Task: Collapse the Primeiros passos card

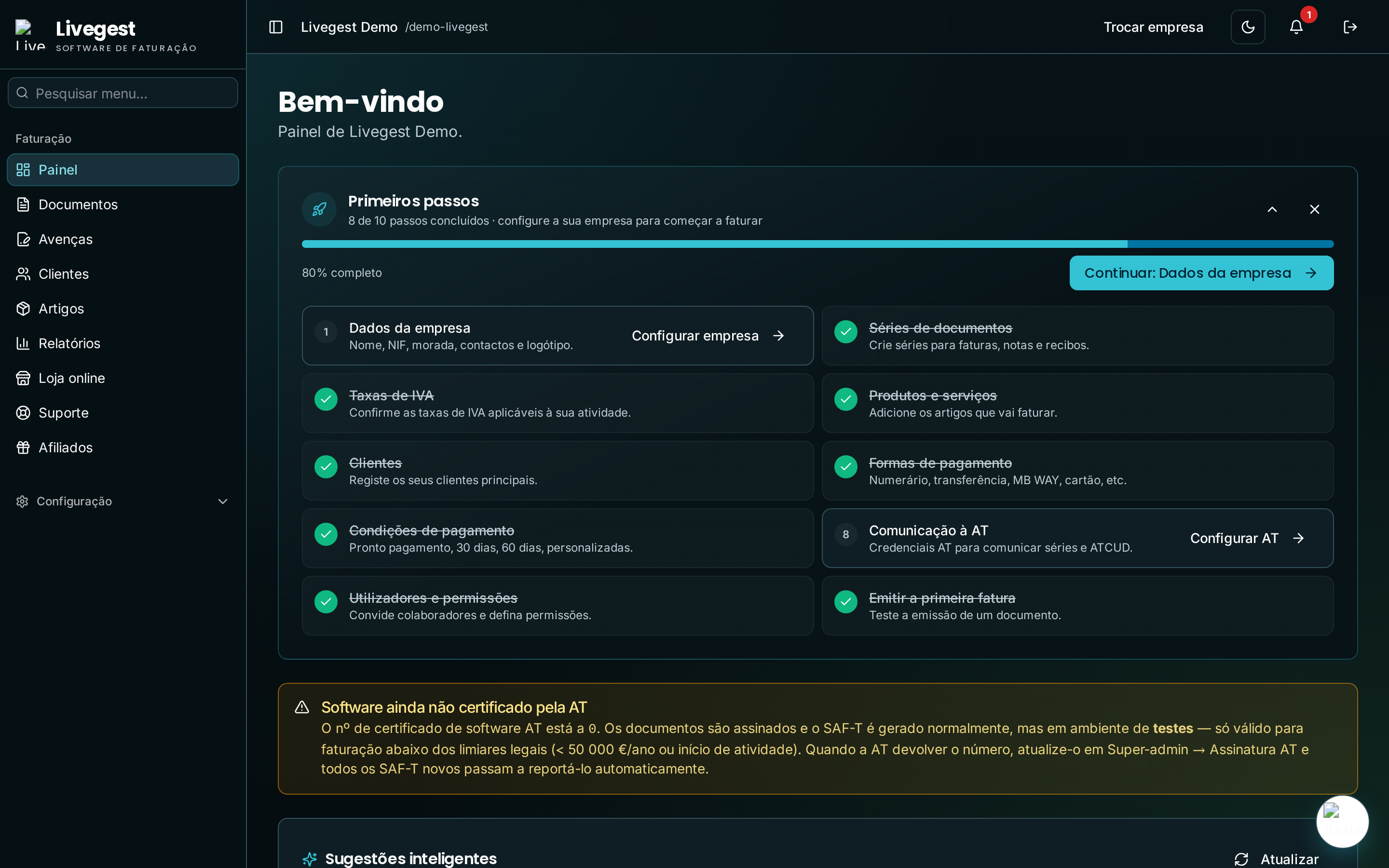Action: (1272, 209)
